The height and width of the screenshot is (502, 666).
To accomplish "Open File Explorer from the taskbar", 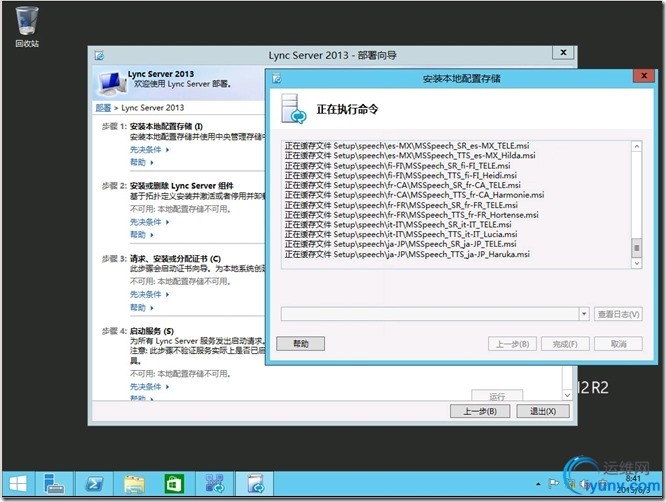I will pyautogui.click(x=134, y=484).
